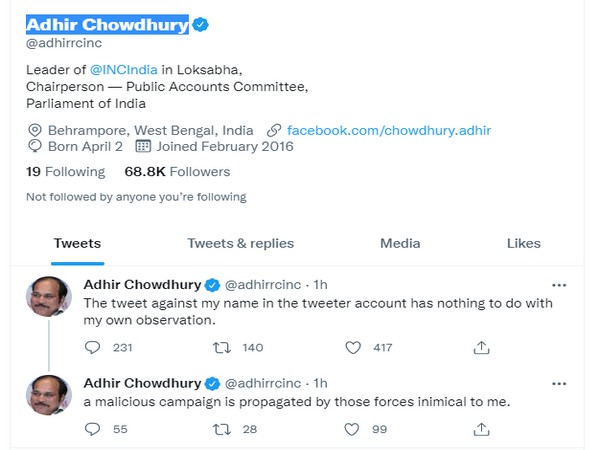
Task: Click the verified badge beside the profile name
Action: pos(200,24)
